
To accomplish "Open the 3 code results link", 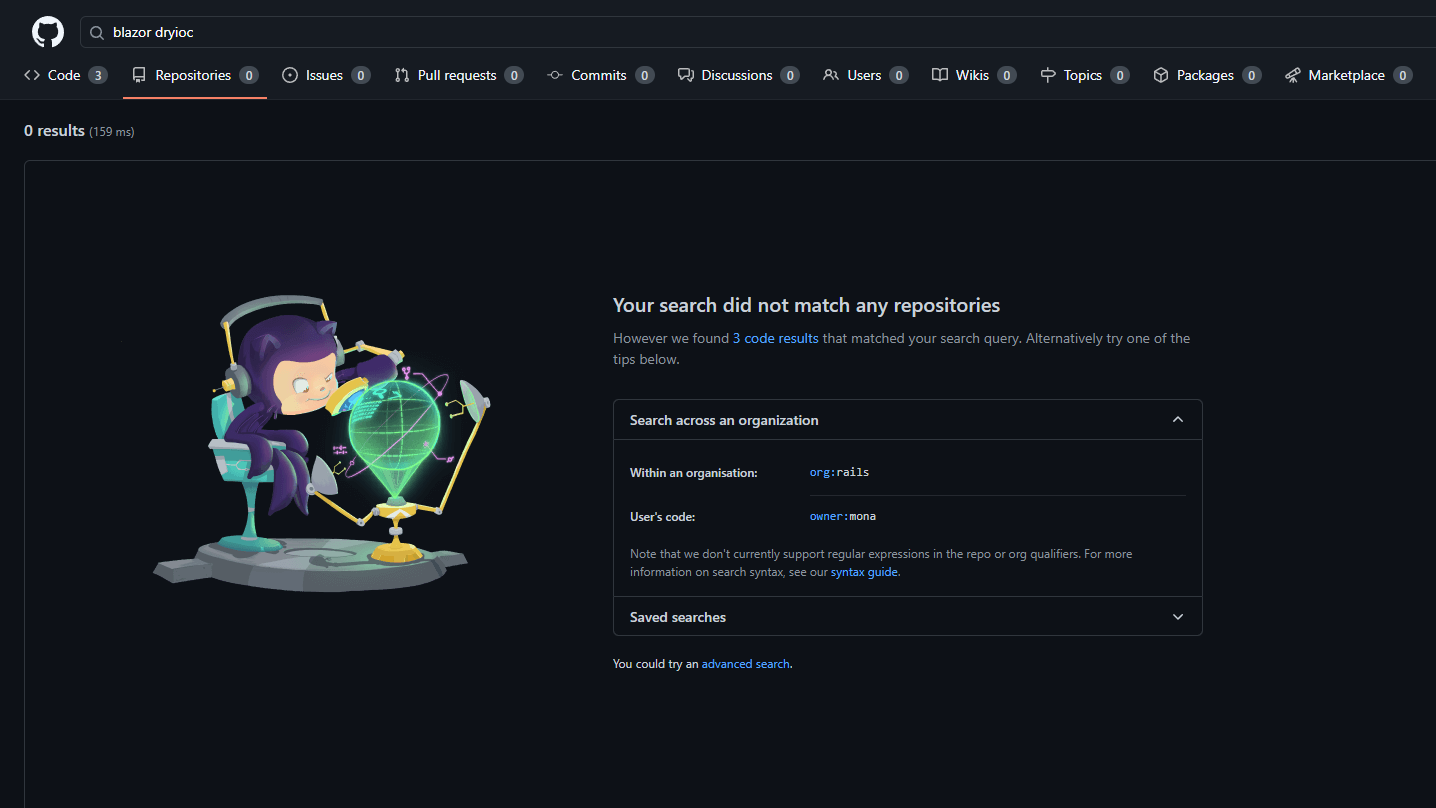I will (775, 339).
